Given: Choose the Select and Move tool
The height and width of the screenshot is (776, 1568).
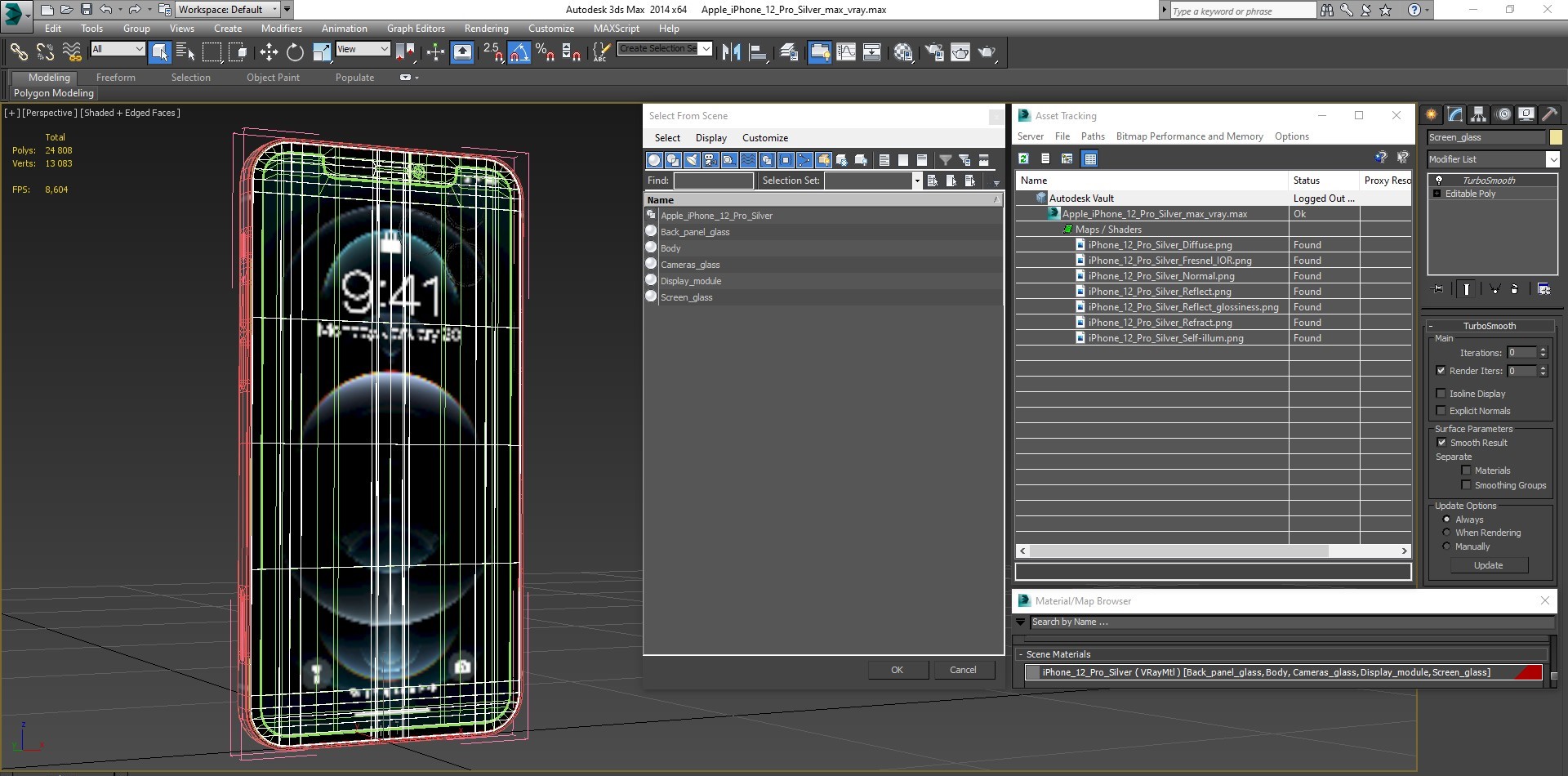Looking at the screenshot, I should point(269,52).
